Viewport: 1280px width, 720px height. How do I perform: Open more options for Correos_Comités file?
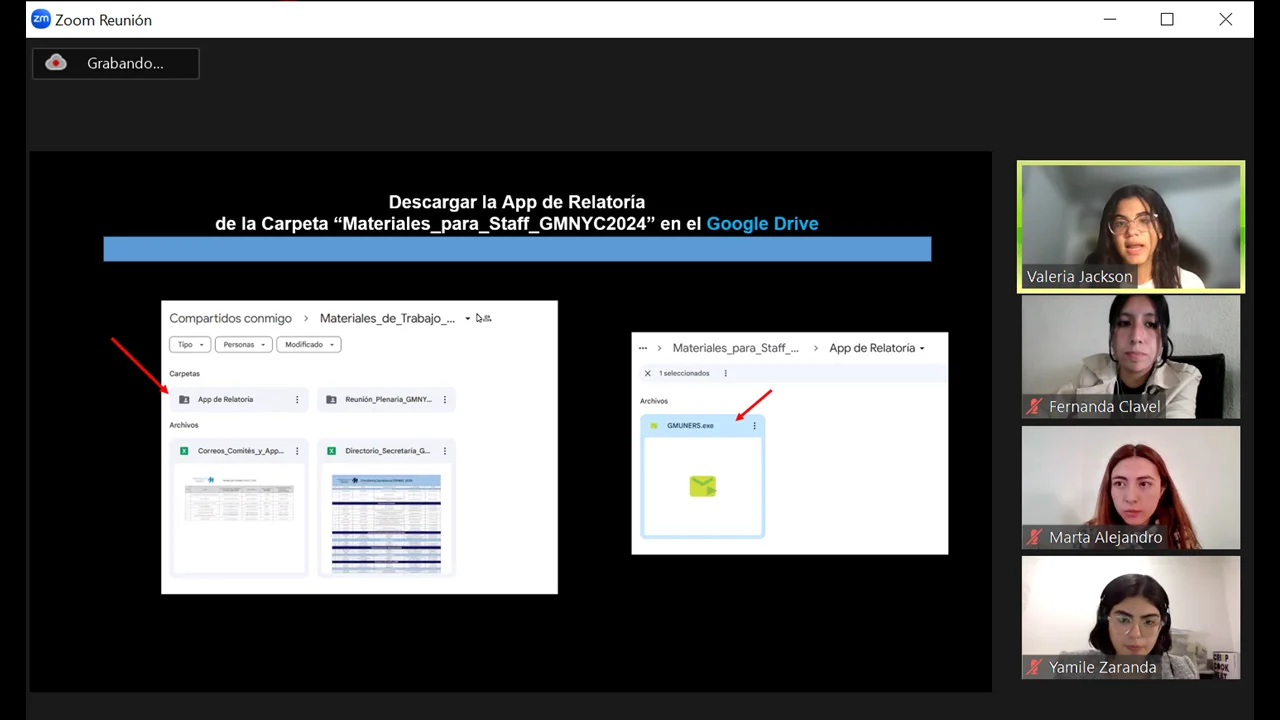(297, 451)
